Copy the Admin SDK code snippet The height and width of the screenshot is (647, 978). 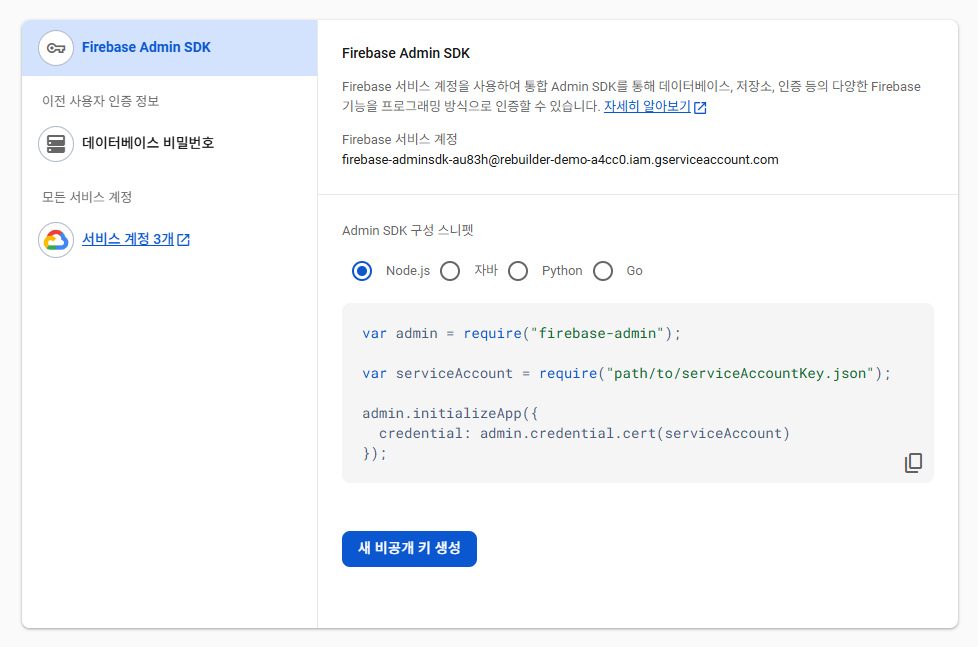click(x=913, y=462)
